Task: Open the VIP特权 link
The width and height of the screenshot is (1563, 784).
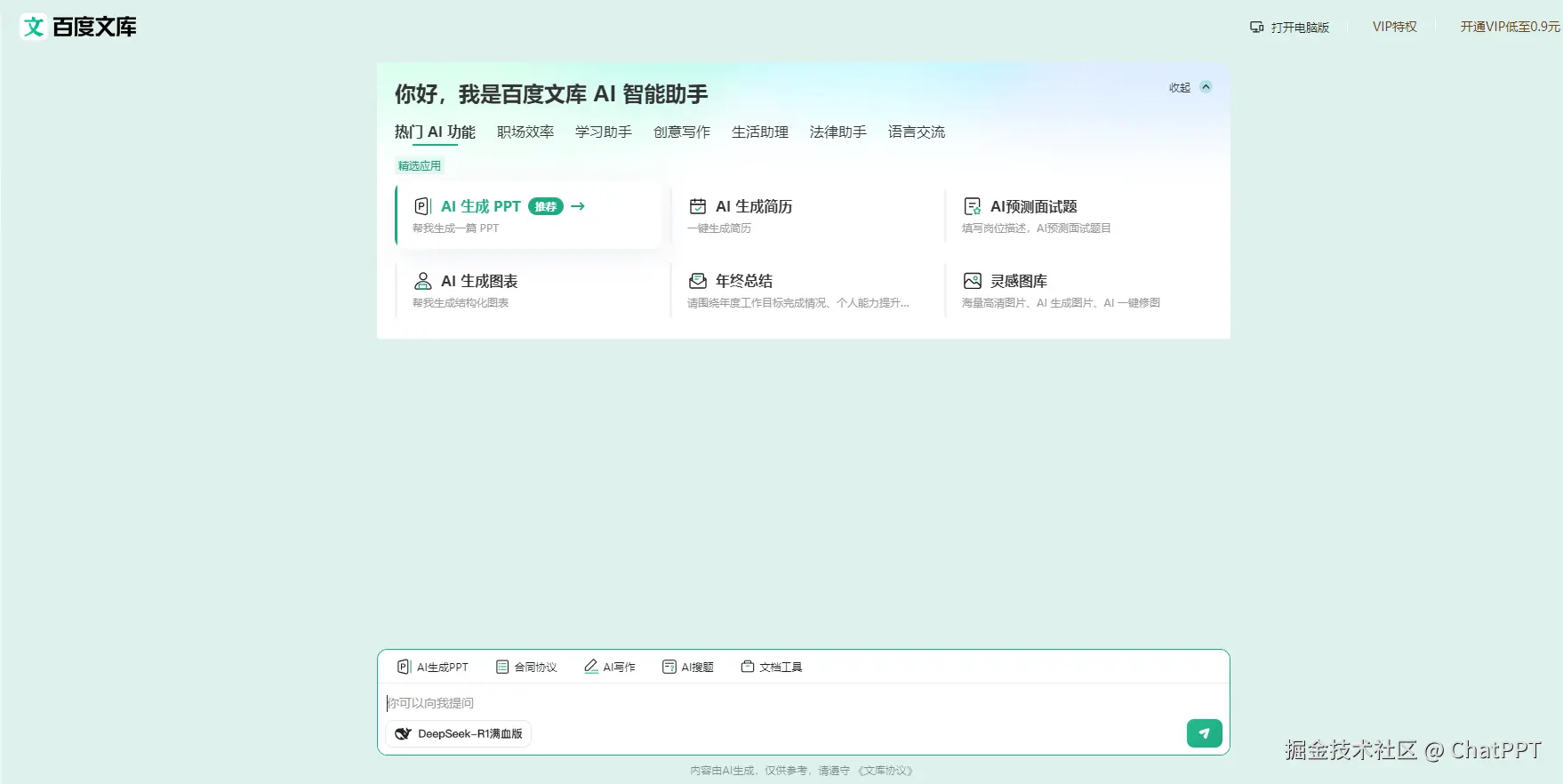Action: (1395, 27)
